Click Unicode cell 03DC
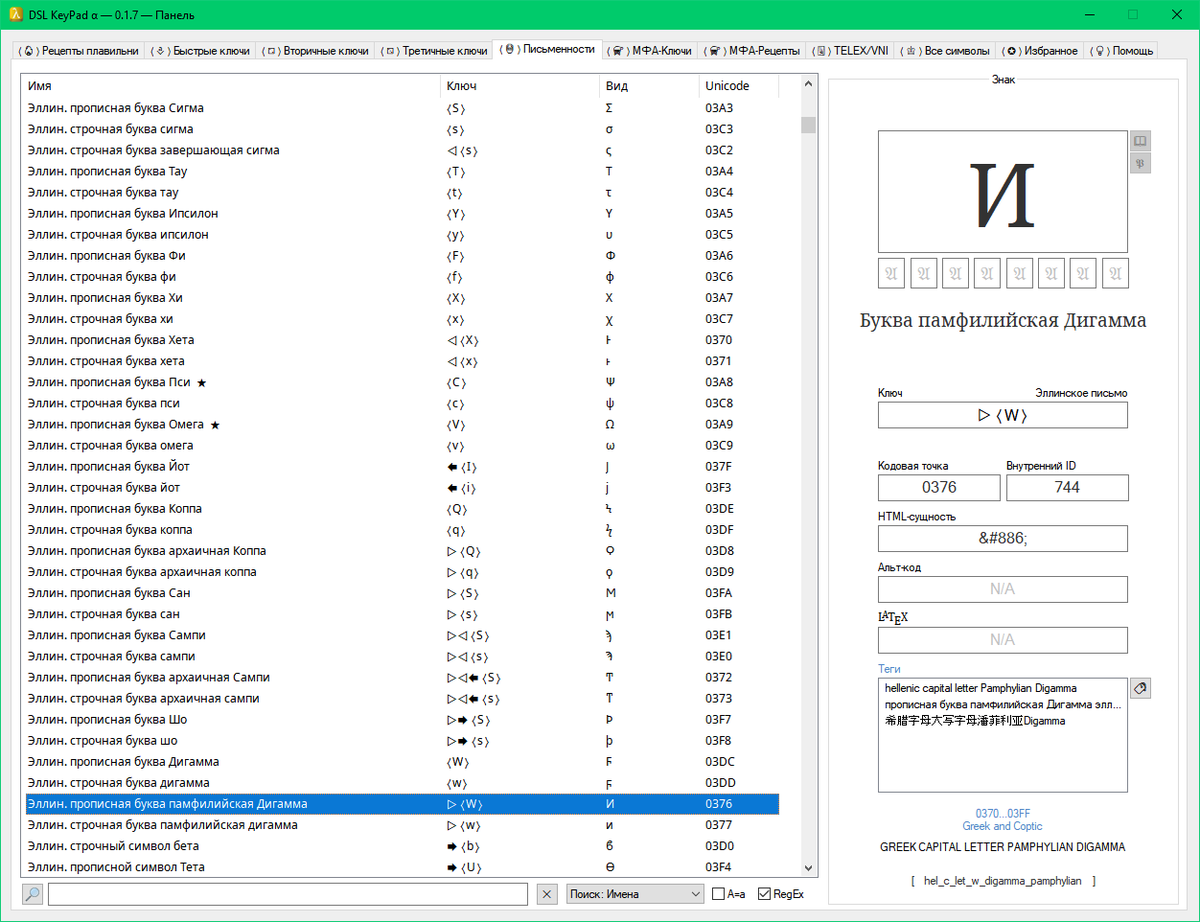 tap(719, 761)
